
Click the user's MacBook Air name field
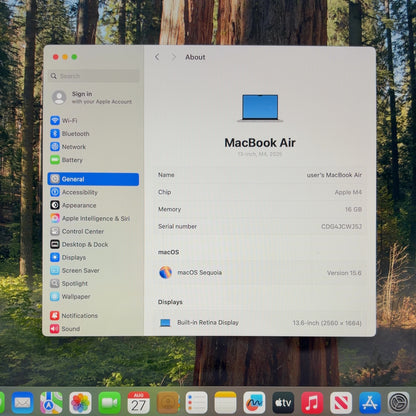tap(260, 175)
